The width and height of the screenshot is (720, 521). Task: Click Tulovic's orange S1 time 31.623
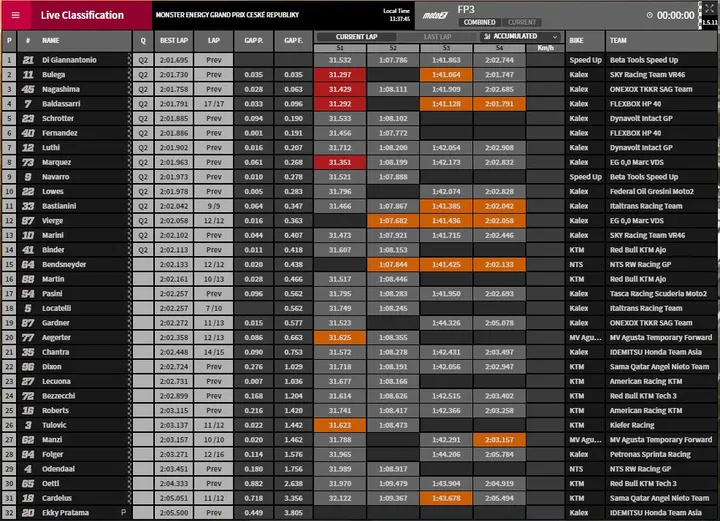pos(340,425)
